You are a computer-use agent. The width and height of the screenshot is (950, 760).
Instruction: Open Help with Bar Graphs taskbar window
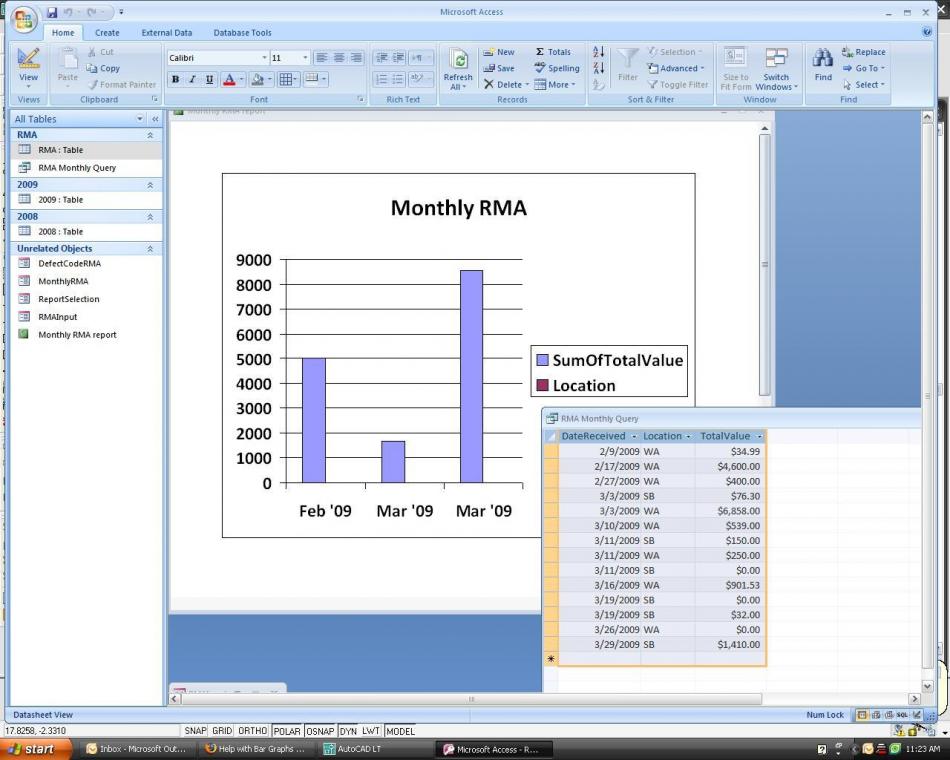tap(257, 749)
